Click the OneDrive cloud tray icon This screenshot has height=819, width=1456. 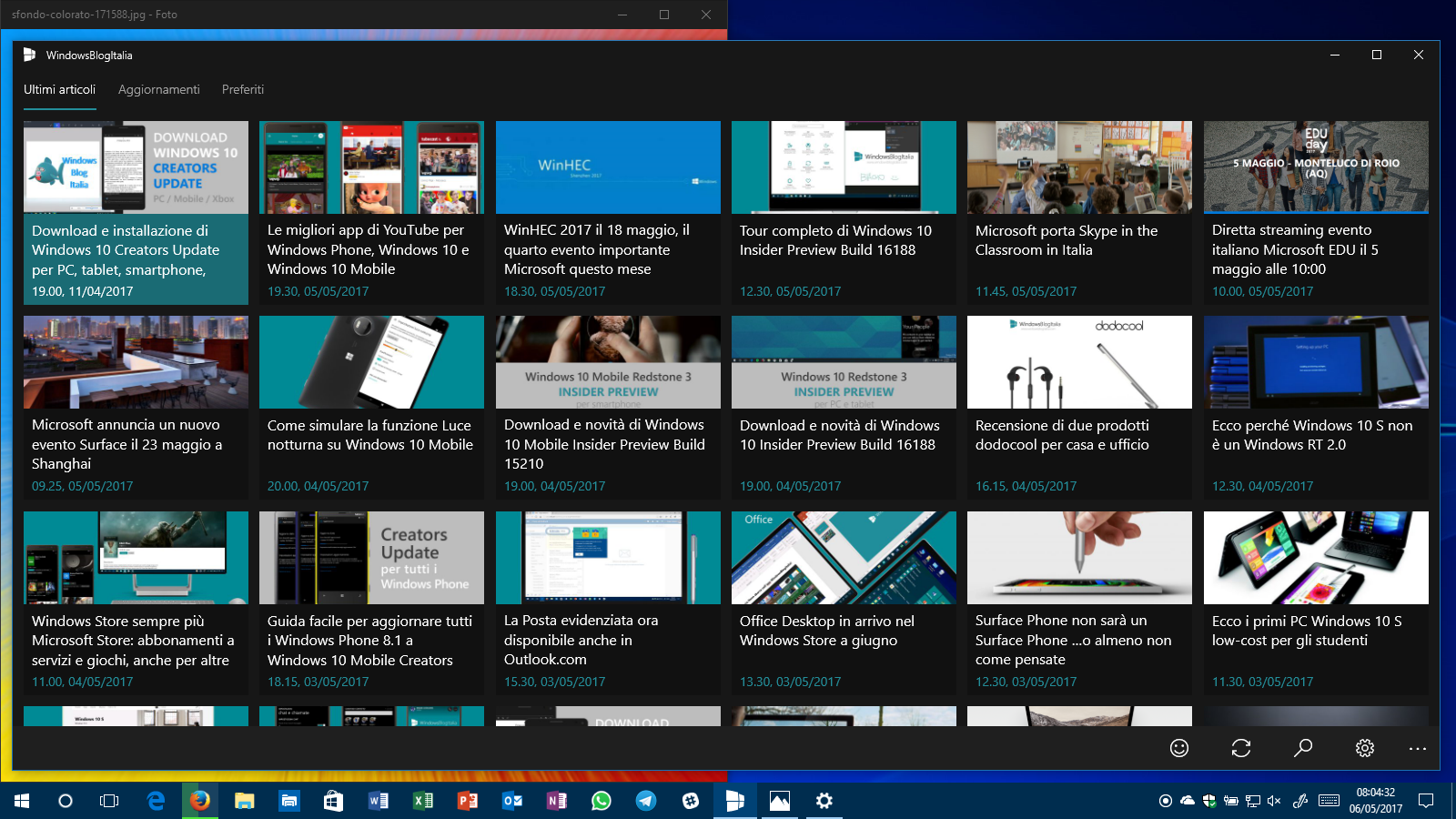(x=1188, y=801)
